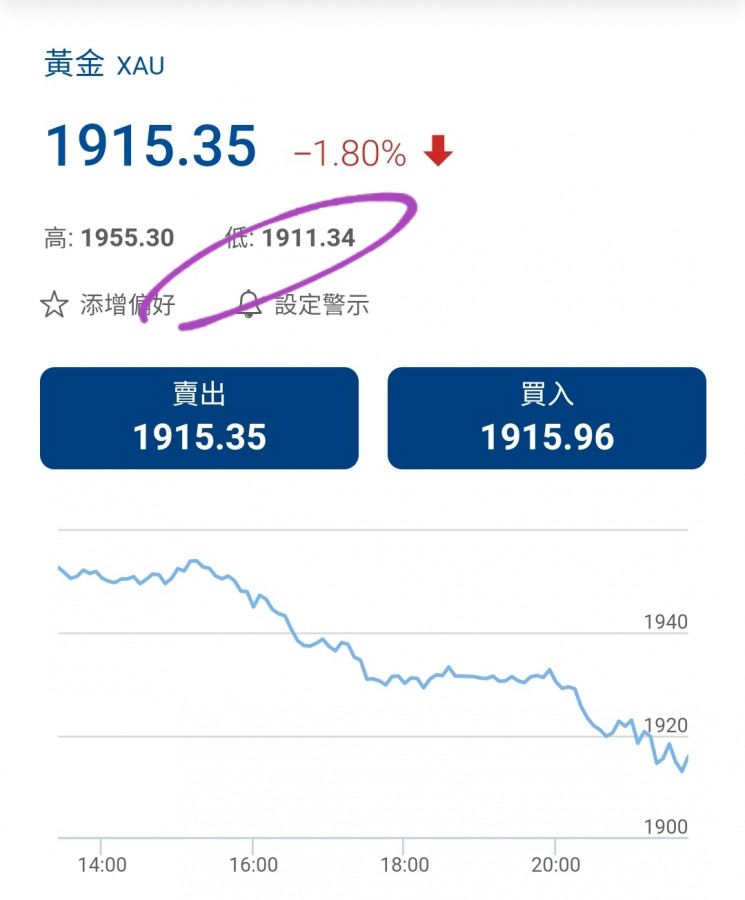
Task: Click the −1.80% change percentage
Action: pyautogui.click(x=350, y=154)
